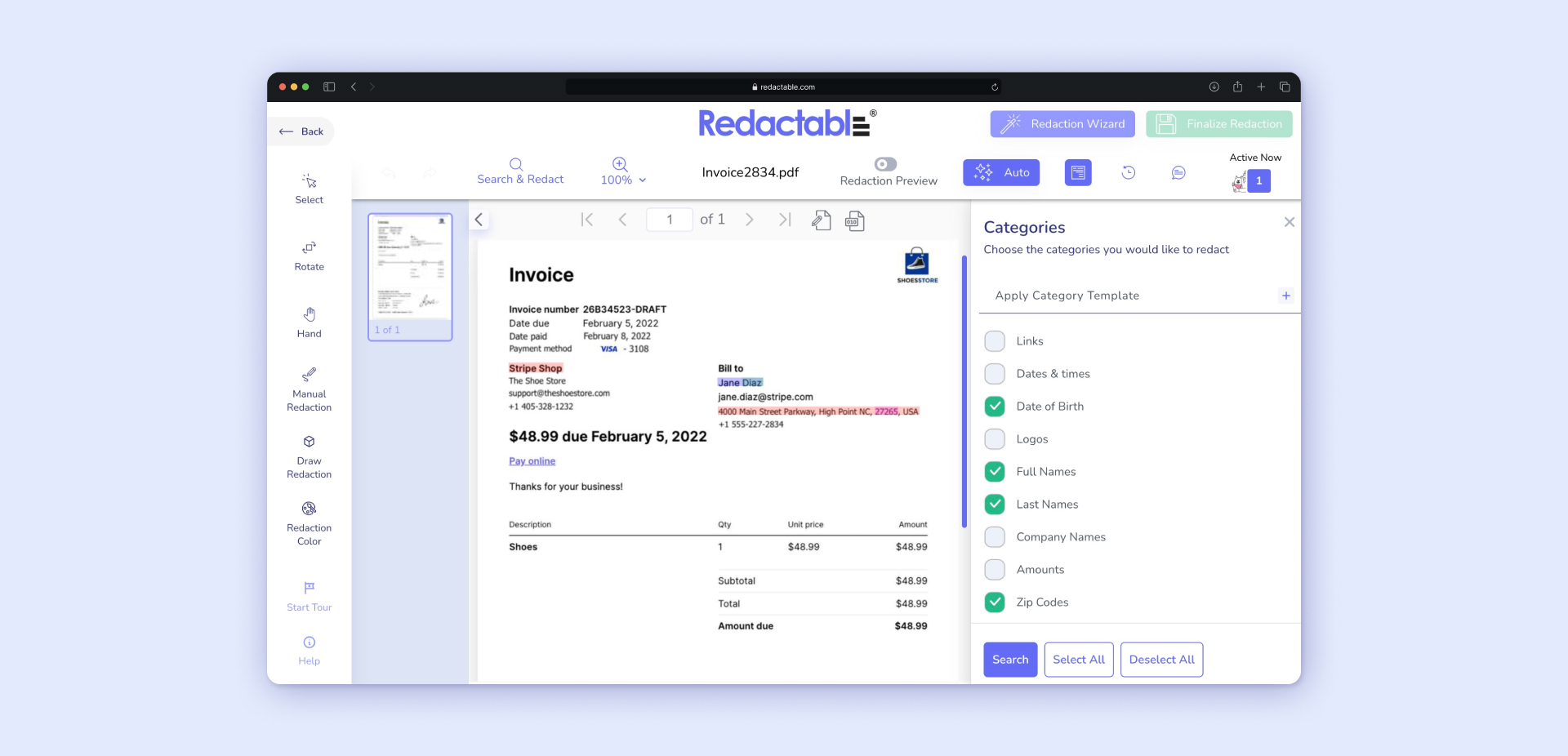Uncheck the Date of Birth category
The width and height of the screenshot is (1568, 756).
click(995, 406)
